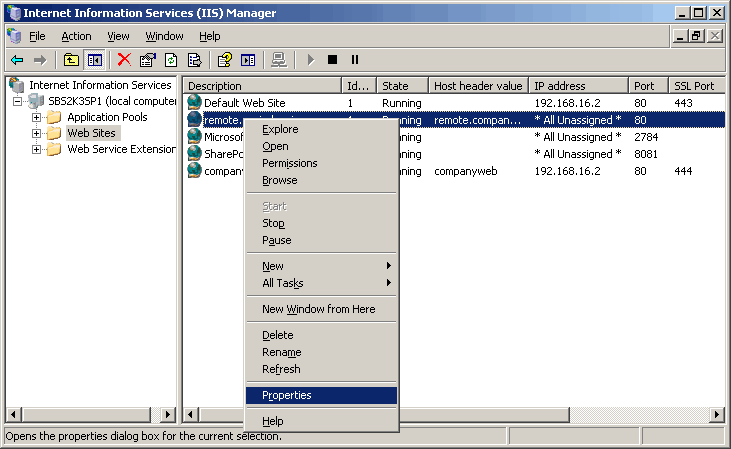
Task: Click the red X Delete toolbar icon
Action: [124, 60]
